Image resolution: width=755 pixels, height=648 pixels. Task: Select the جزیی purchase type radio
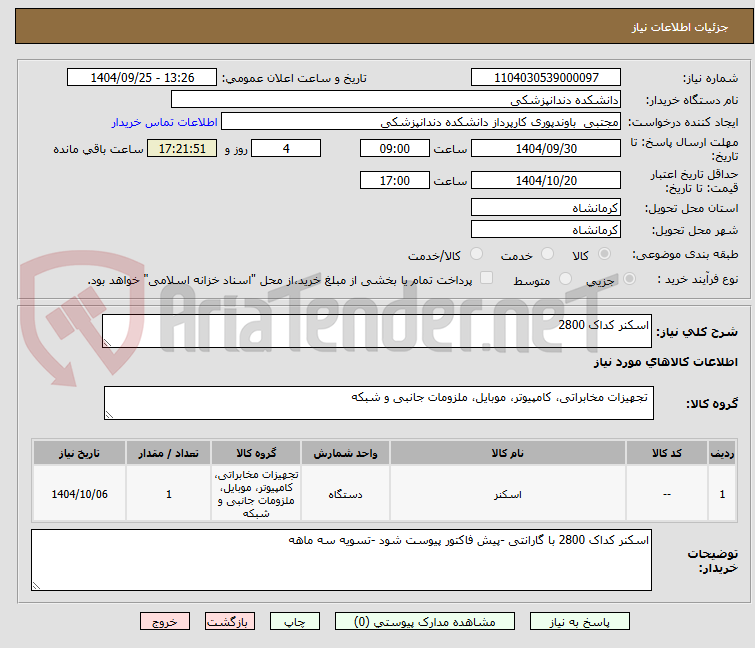coord(629,279)
